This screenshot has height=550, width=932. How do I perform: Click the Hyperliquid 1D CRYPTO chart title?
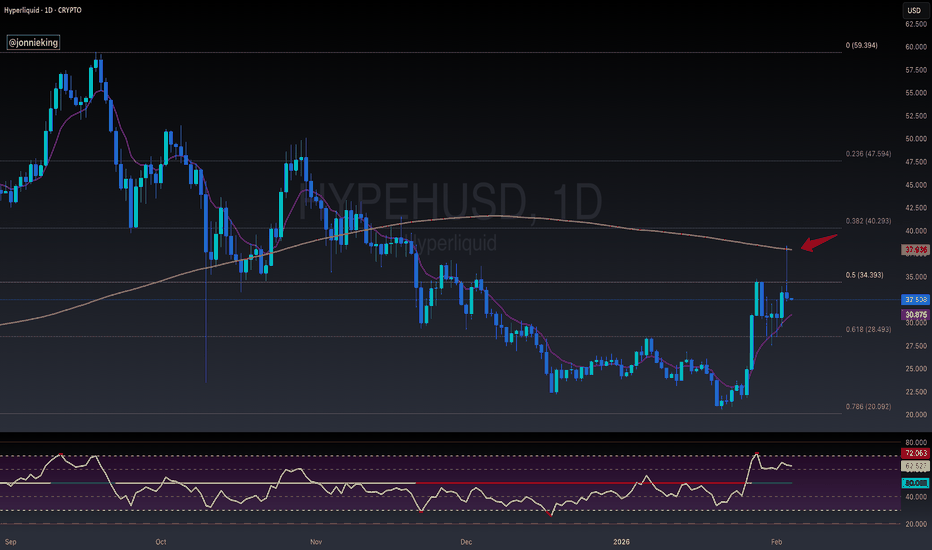[43, 10]
